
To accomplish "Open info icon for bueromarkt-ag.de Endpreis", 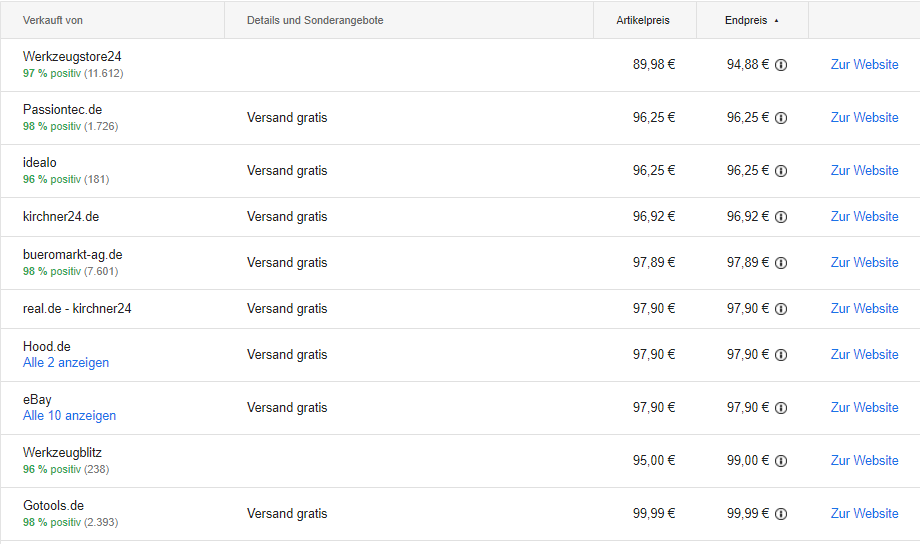I will [x=781, y=263].
